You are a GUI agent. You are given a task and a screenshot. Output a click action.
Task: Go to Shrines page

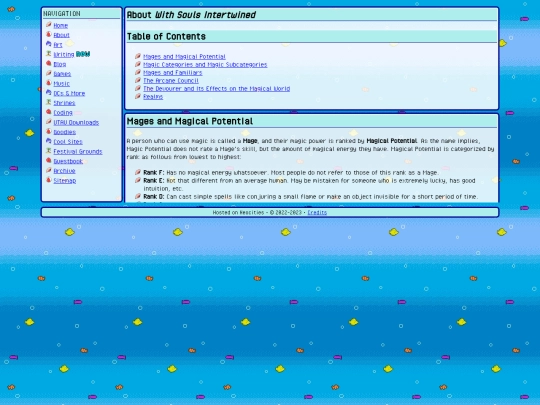point(64,103)
